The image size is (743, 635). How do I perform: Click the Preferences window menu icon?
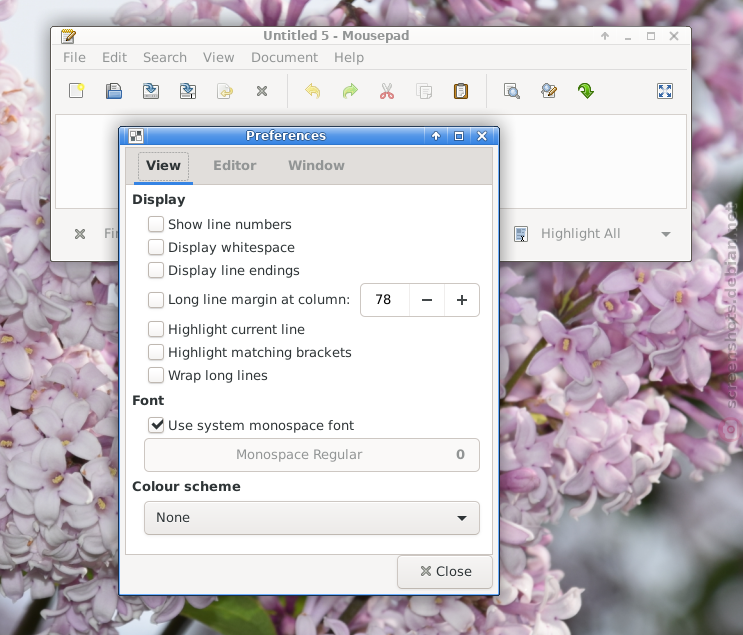coord(136,136)
